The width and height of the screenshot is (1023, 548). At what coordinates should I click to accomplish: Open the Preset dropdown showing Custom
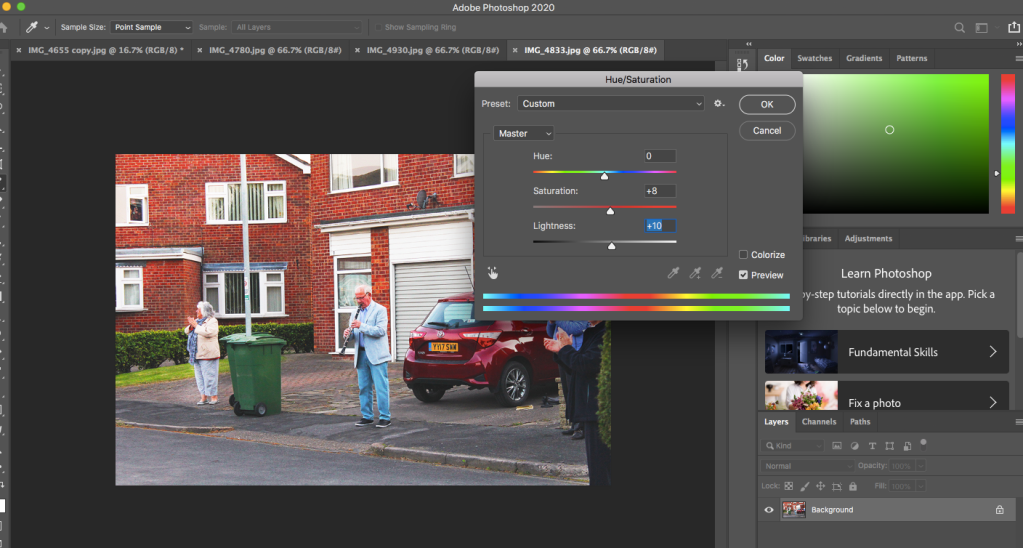pyautogui.click(x=612, y=104)
